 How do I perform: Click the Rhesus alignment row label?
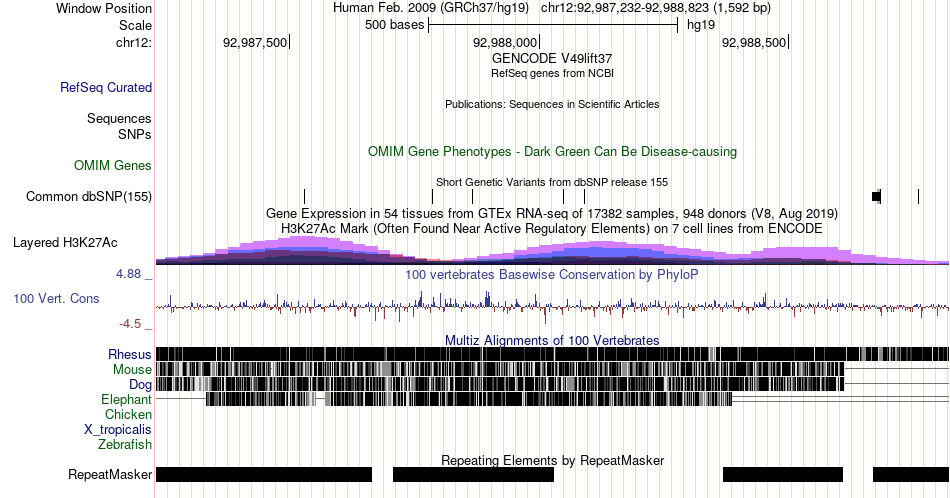coord(130,354)
